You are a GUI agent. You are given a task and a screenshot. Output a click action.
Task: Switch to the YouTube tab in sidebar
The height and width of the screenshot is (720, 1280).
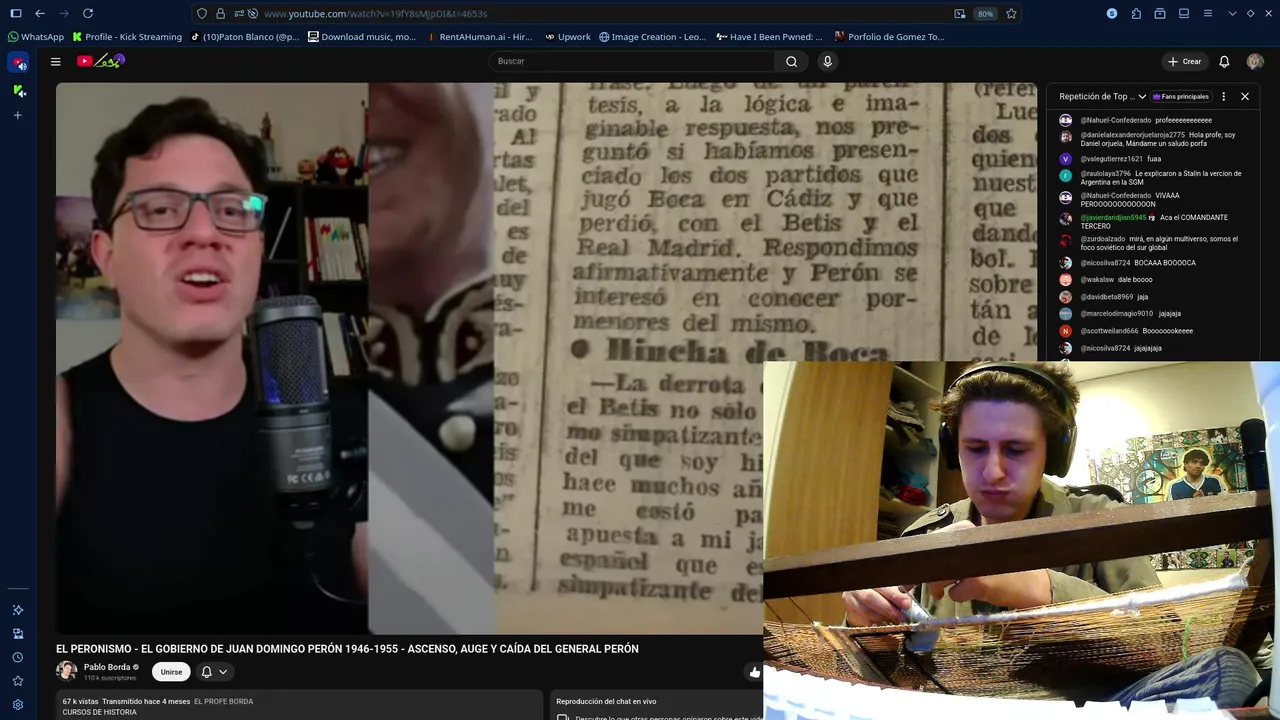pyautogui.click(x=18, y=63)
